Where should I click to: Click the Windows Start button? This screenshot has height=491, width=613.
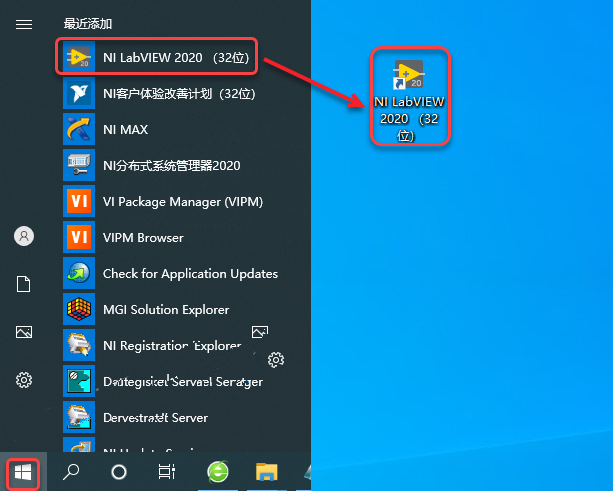pyautogui.click(x=23, y=473)
